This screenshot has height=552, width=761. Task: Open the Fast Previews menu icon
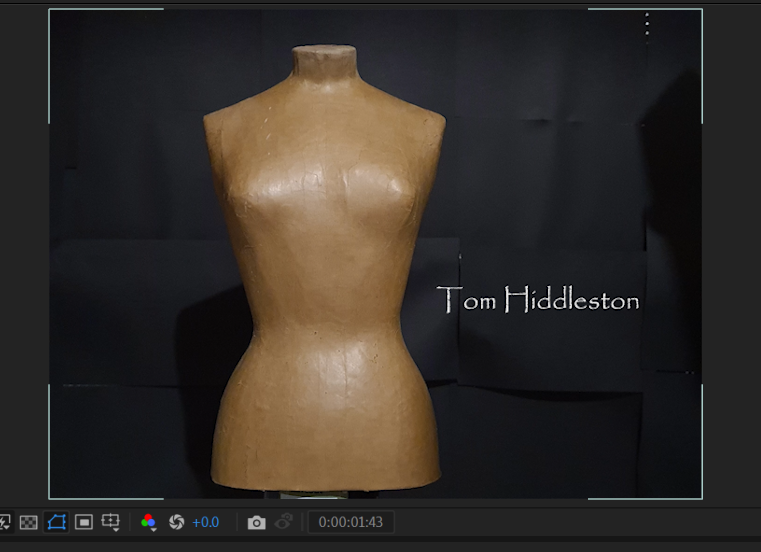(x=4, y=522)
